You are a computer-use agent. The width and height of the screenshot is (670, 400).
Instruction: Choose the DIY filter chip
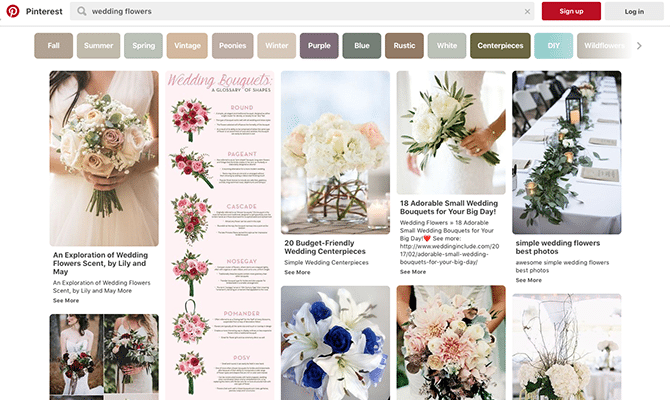pyautogui.click(x=553, y=46)
